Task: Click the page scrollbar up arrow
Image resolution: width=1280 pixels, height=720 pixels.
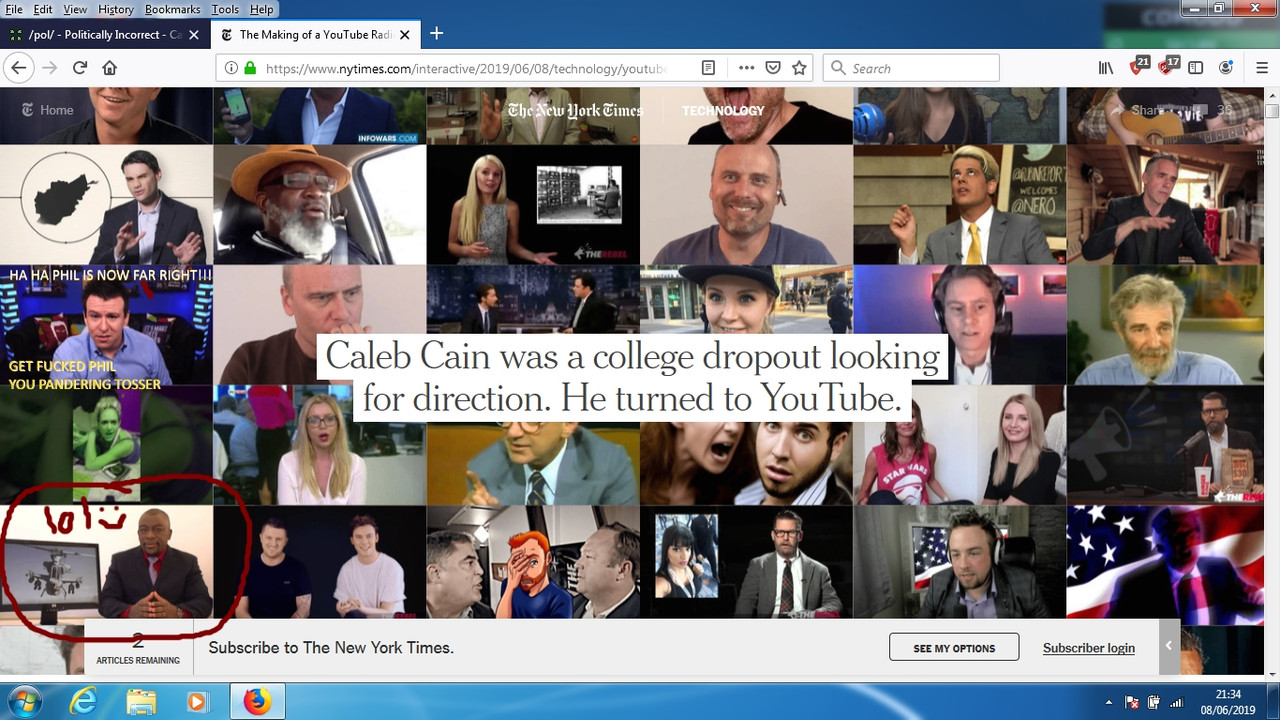Action: (x=1272, y=95)
